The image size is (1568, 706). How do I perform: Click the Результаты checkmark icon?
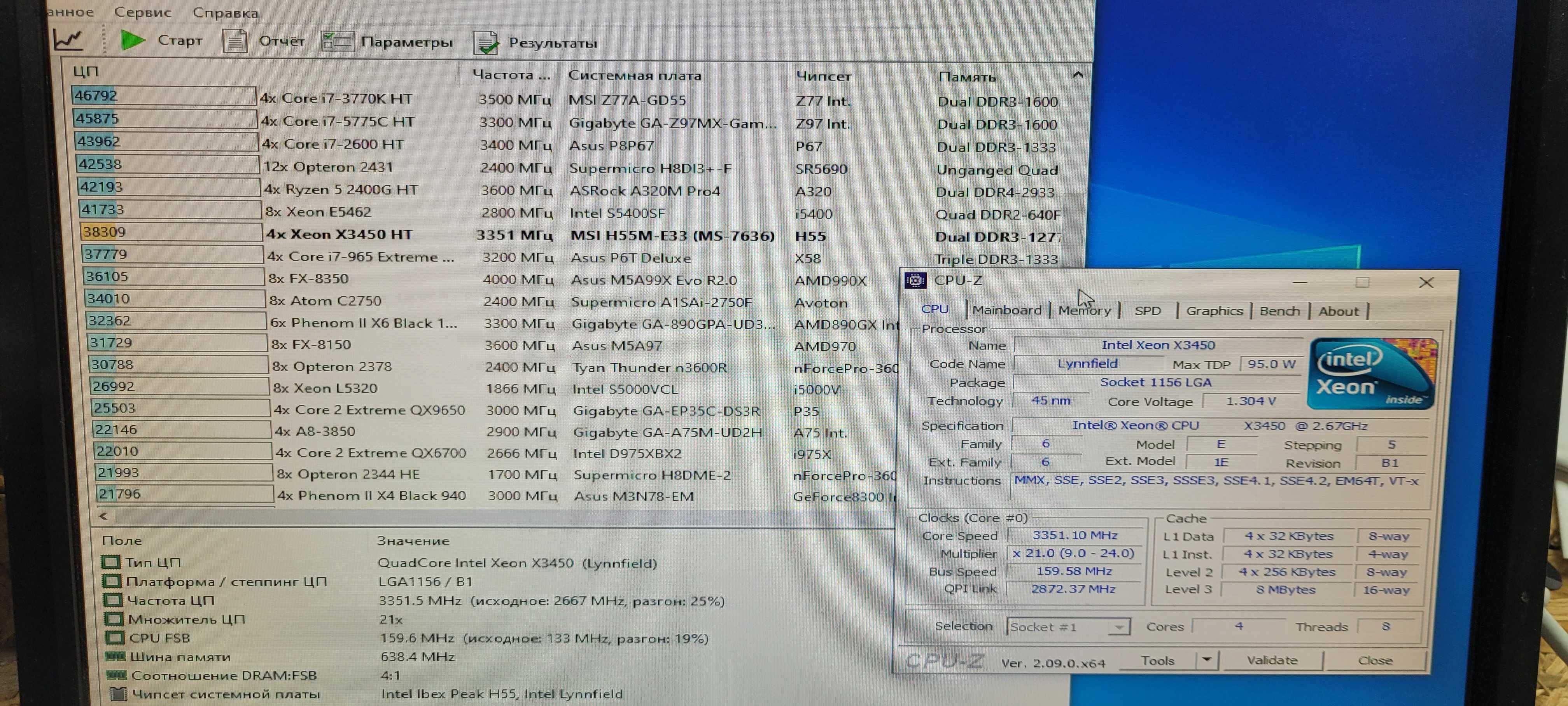point(486,43)
